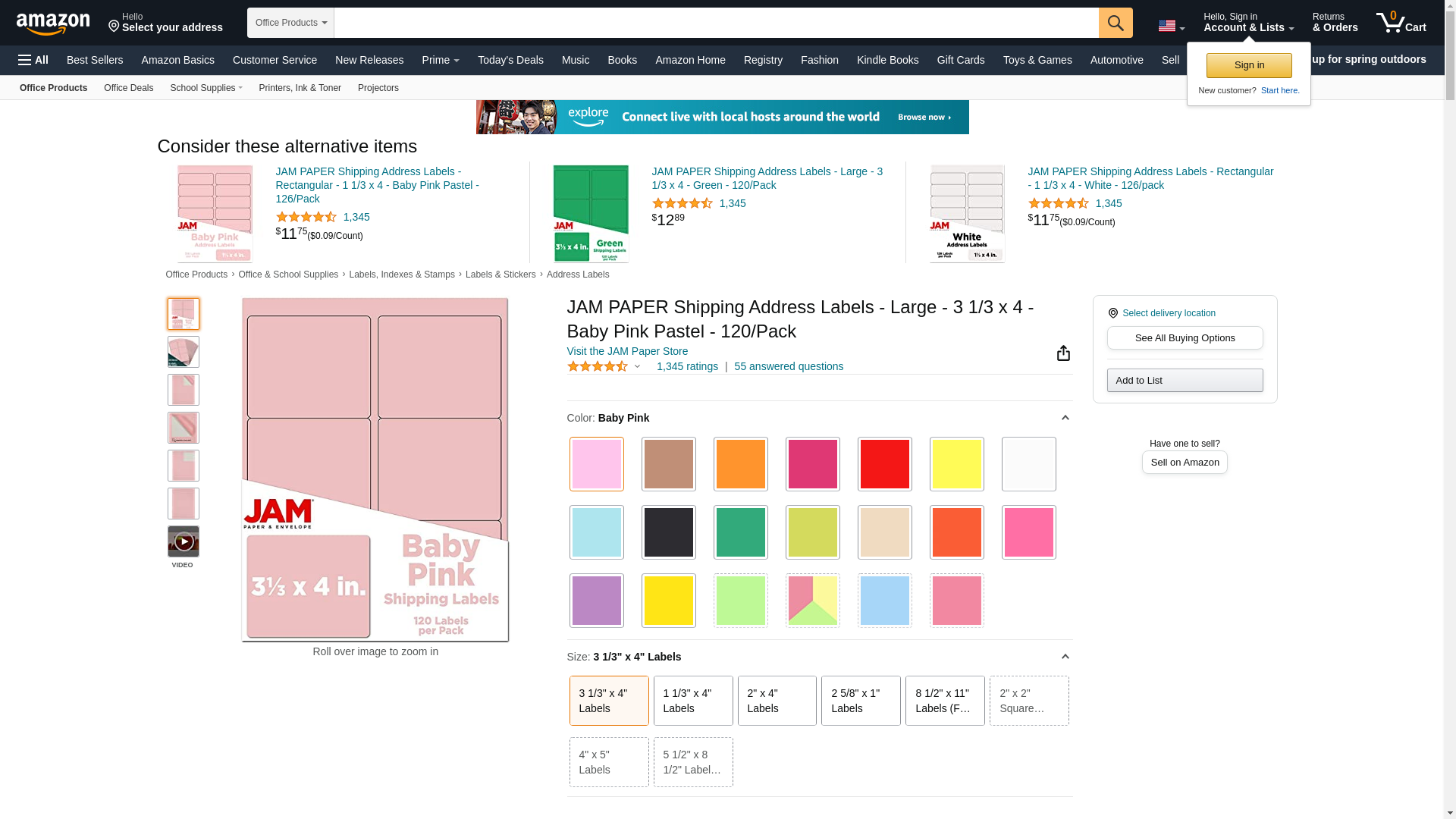Collapse the Color section chevron
The width and height of the screenshot is (1456, 819).
click(x=1065, y=418)
